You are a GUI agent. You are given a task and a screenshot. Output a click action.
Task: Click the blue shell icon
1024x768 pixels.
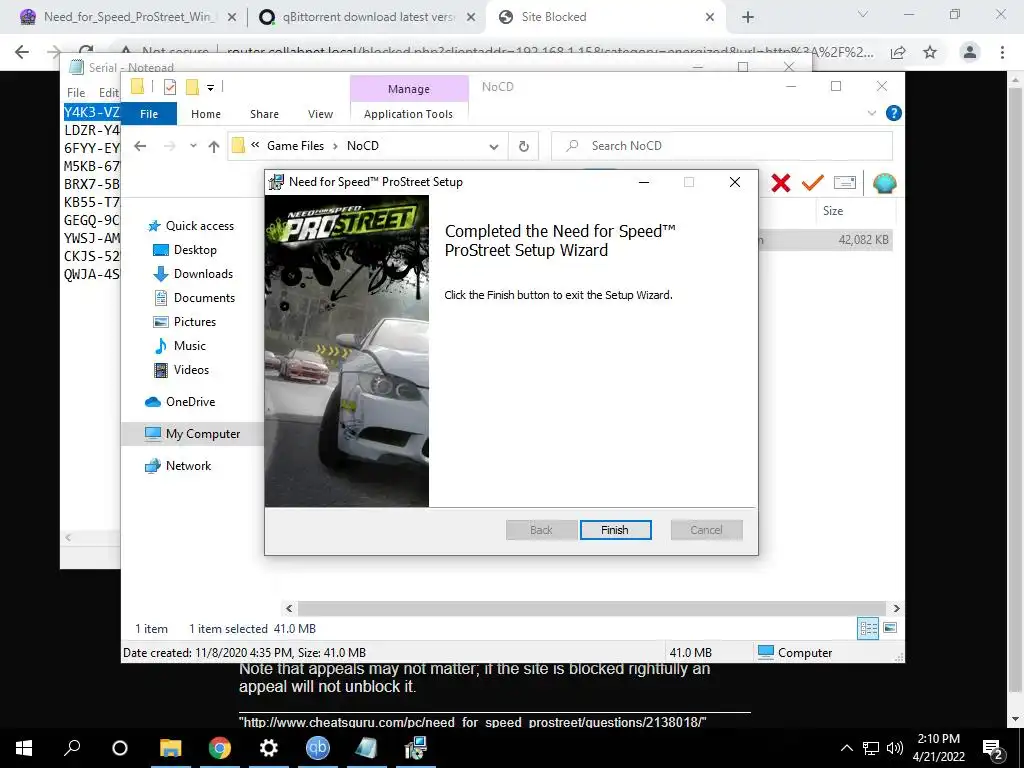tap(884, 184)
